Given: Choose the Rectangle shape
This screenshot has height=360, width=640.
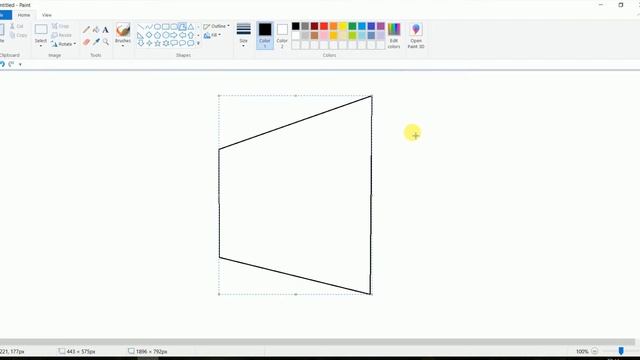Looking at the screenshot, I should coord(166,27).
